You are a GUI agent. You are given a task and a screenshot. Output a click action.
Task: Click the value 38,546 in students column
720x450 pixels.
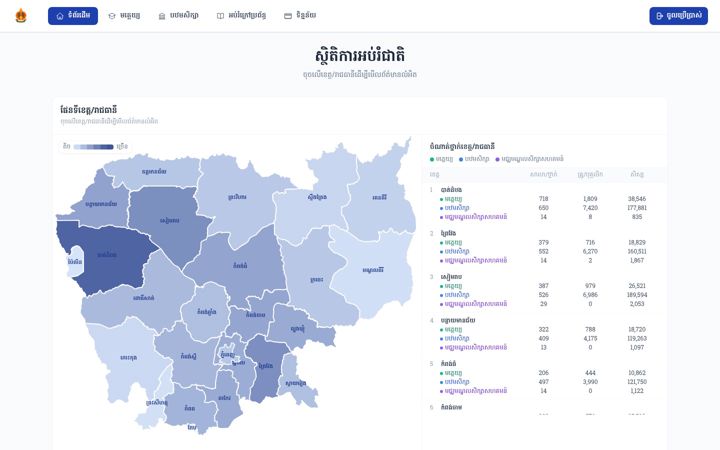point(637,199)
